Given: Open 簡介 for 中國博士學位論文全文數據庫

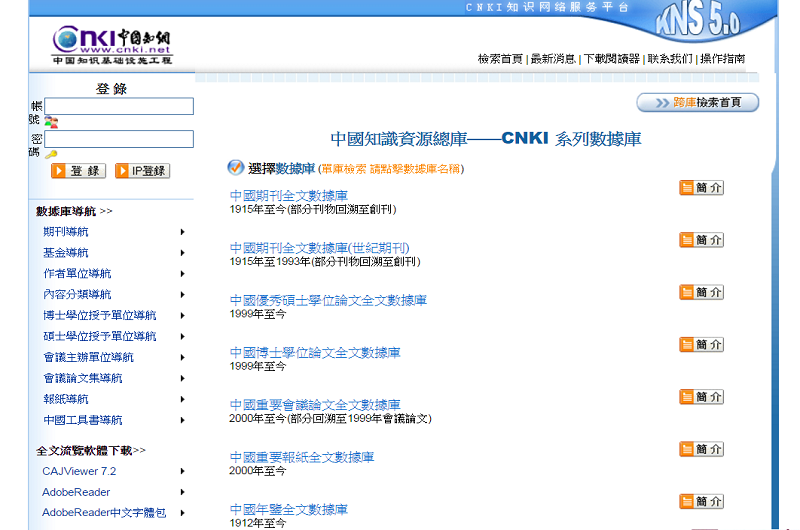Looking at the screenshot, I should pyautogui.click(x=702, y=345).
